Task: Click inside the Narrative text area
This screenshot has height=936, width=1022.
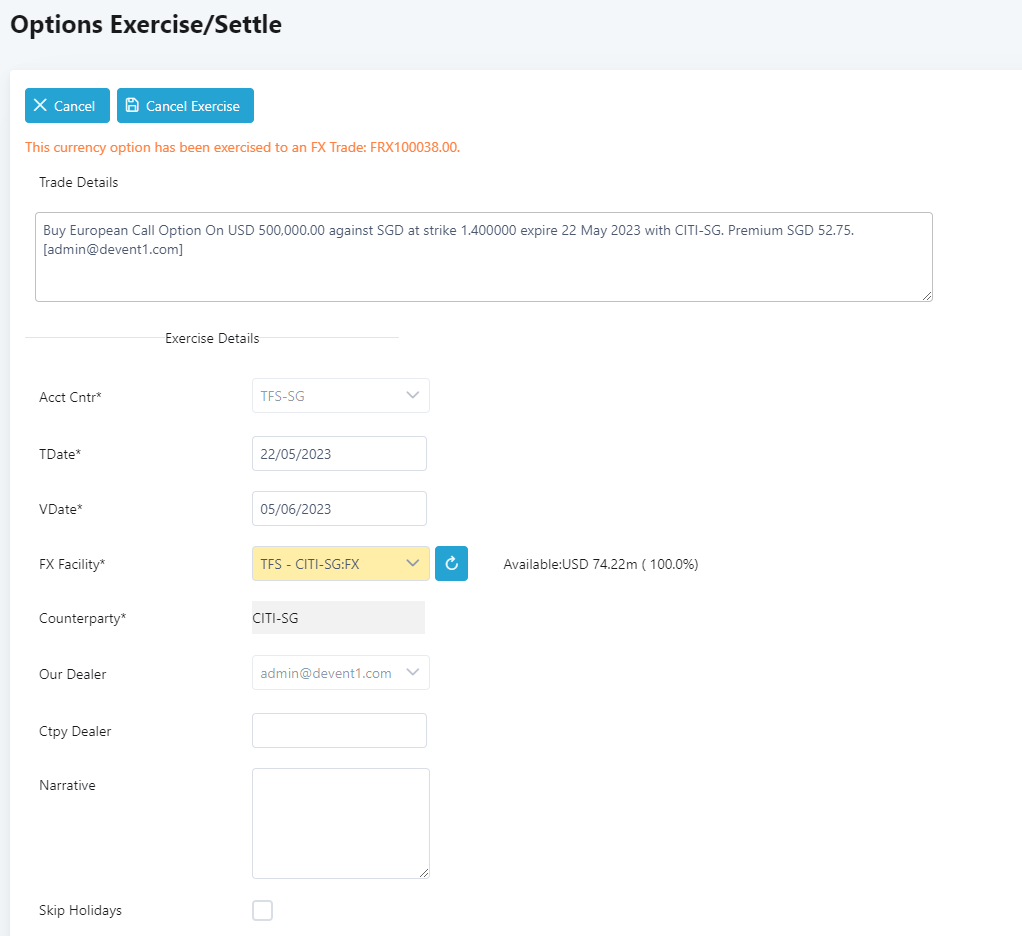Action: (x=340, y=823)
